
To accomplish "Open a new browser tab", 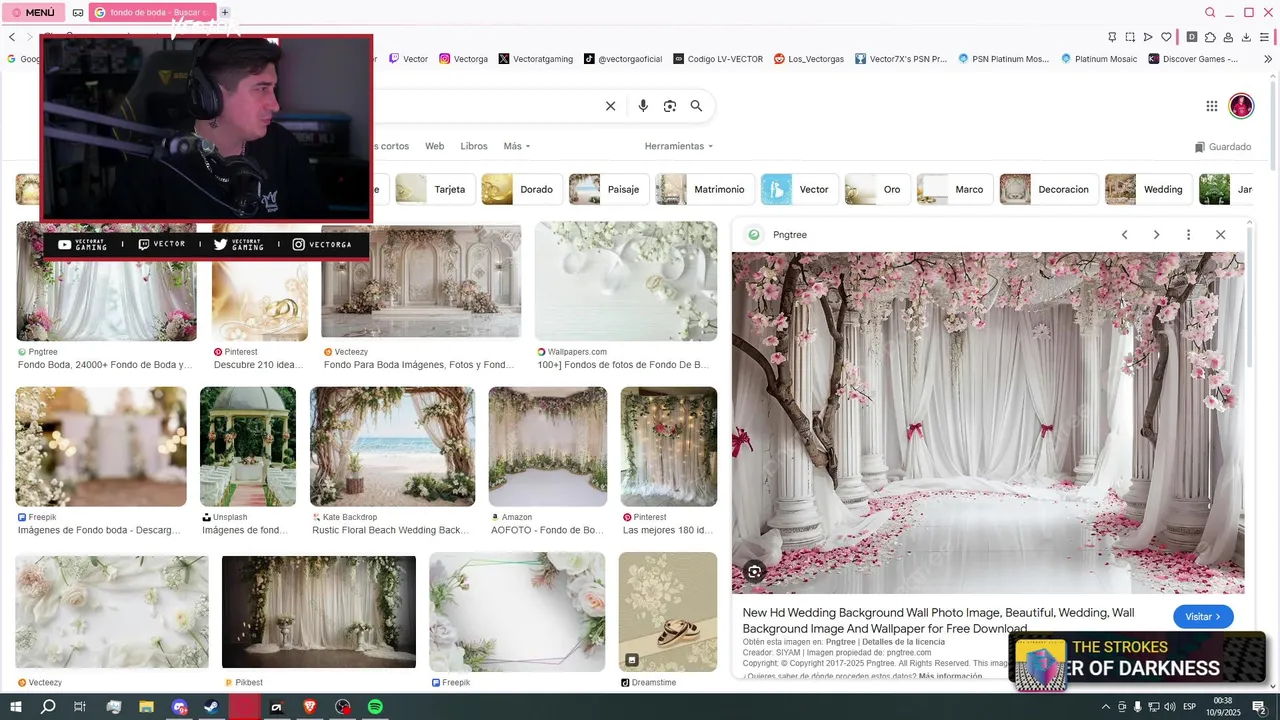I will 225,12.
